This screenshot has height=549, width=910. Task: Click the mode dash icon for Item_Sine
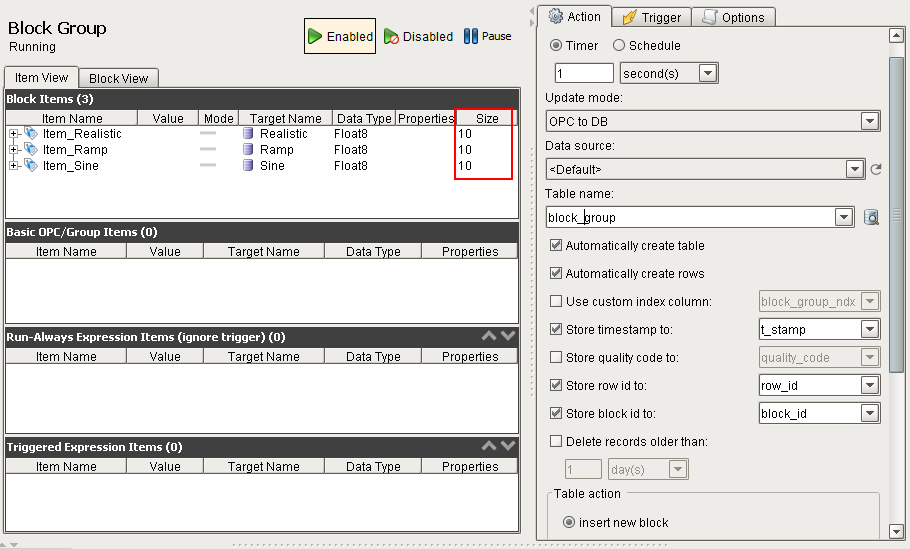pos(208,166)
